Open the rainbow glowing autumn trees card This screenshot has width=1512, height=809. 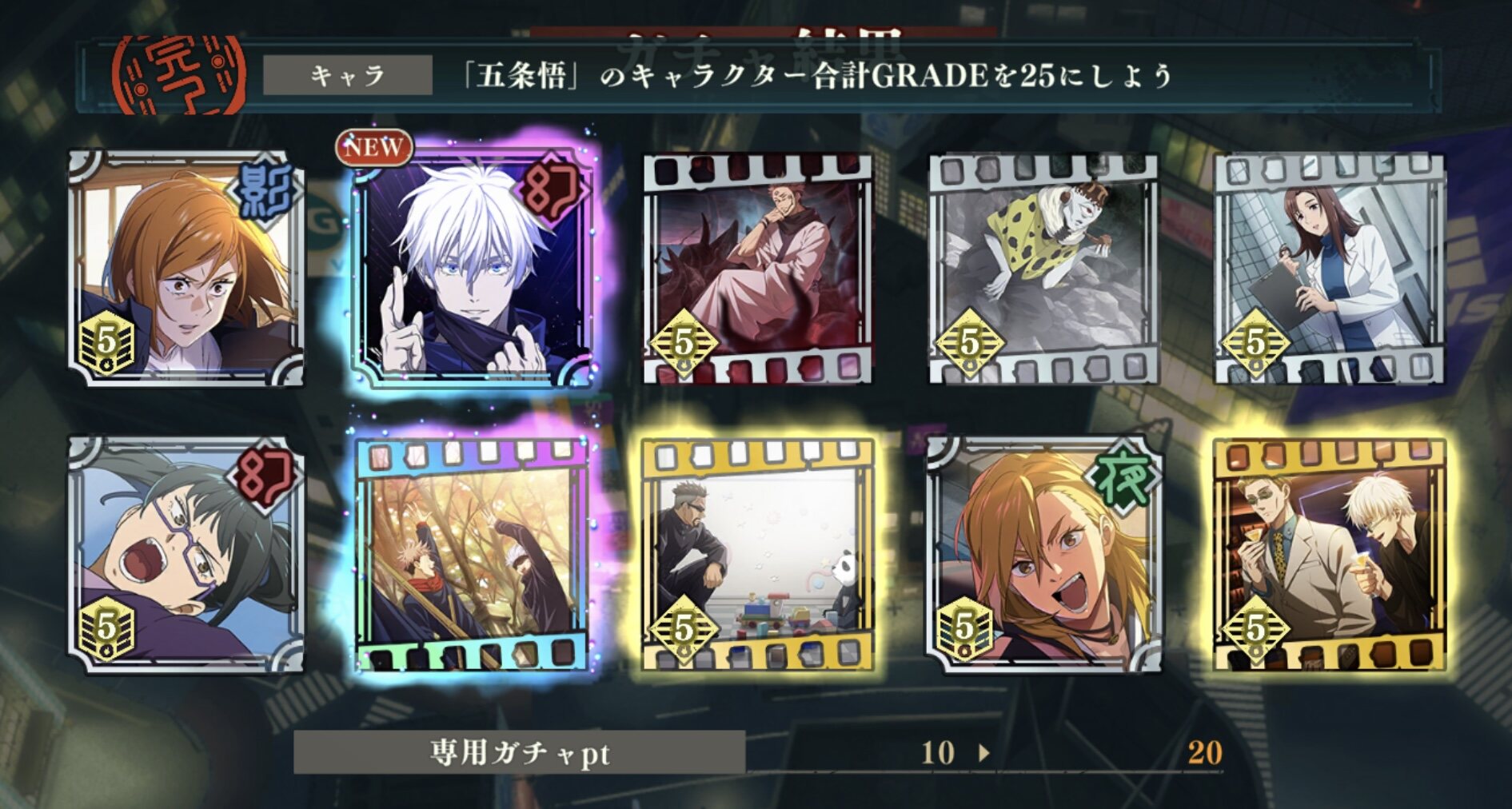(473, 554)
